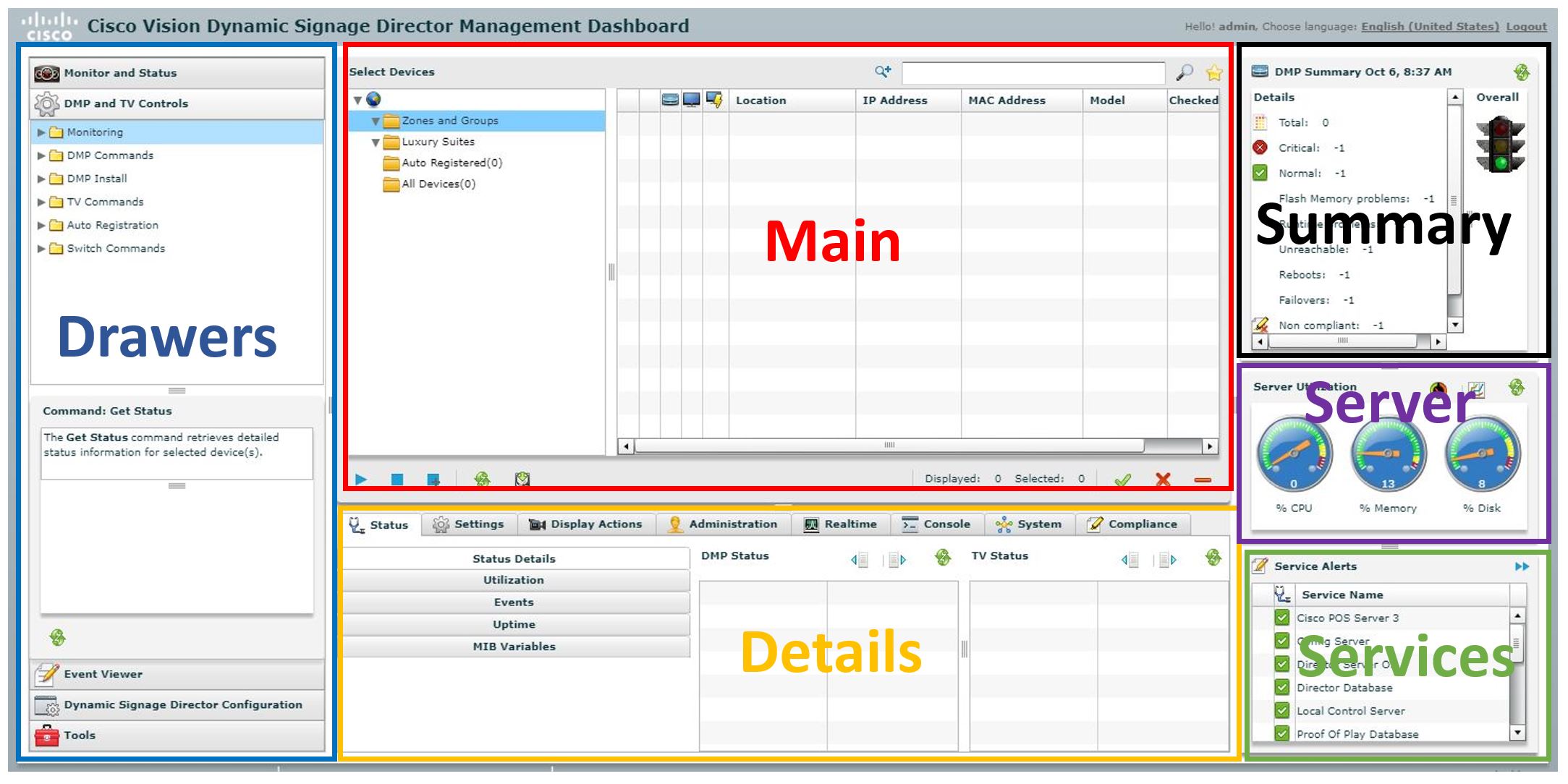The width and height of the screenshot is (1568, 784).
Task: Switch to the Display Actions tab
Action: (586, 524)
